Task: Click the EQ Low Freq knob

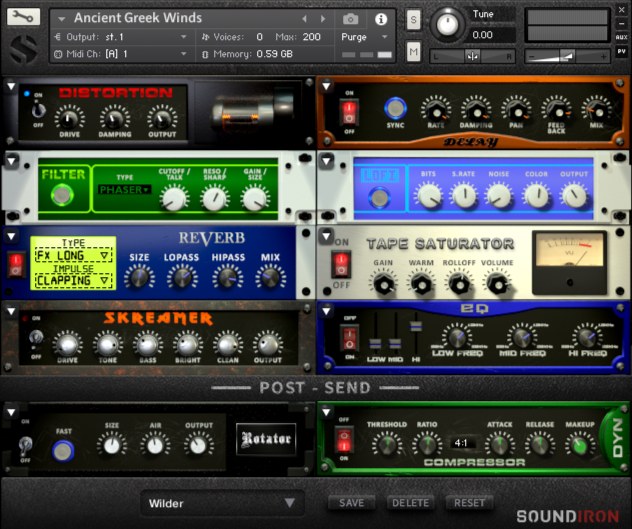Action: [x=457, y=337]
